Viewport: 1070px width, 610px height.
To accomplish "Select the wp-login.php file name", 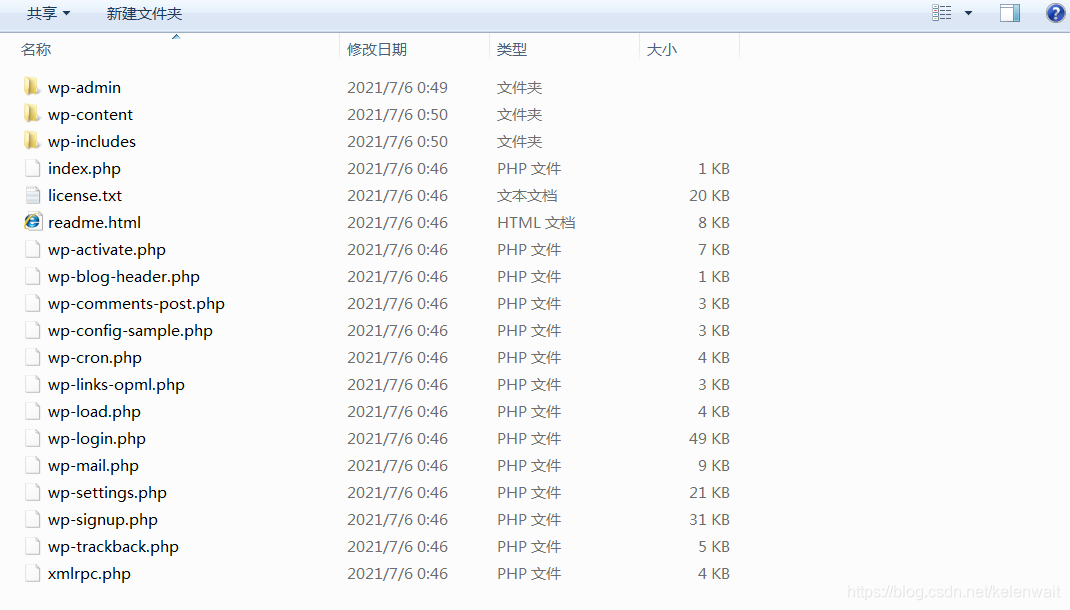I will (97, 439).
